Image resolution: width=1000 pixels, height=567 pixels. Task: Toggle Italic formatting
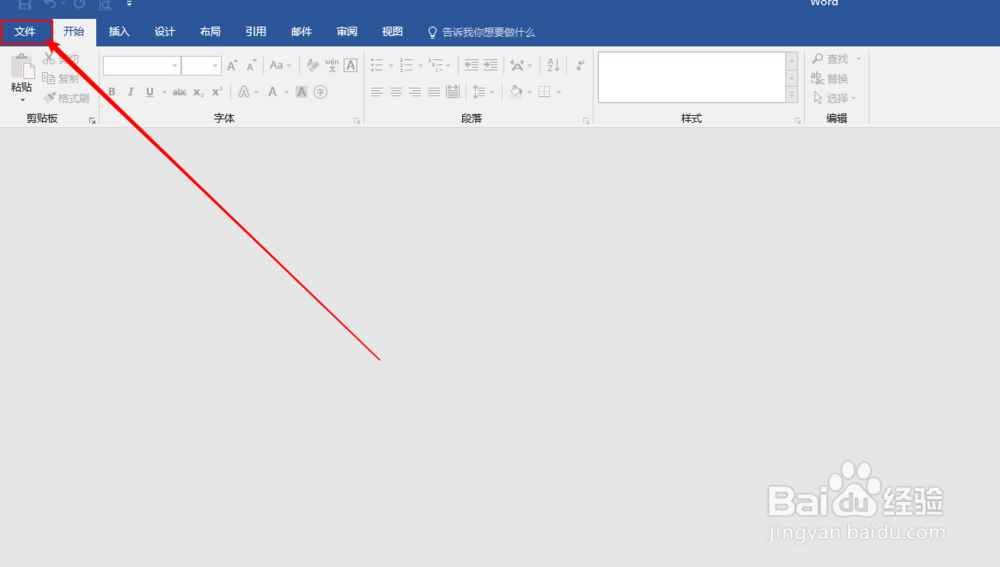coord(131,92)
